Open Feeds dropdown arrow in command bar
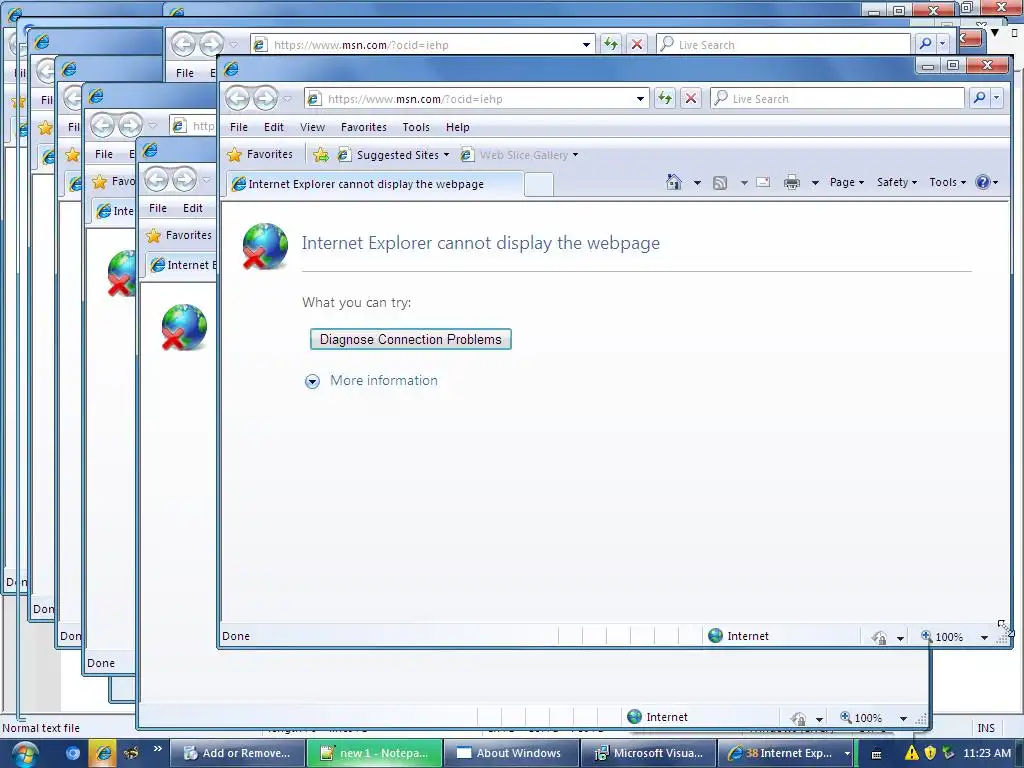1024x768 pixels. click(744, 183)
